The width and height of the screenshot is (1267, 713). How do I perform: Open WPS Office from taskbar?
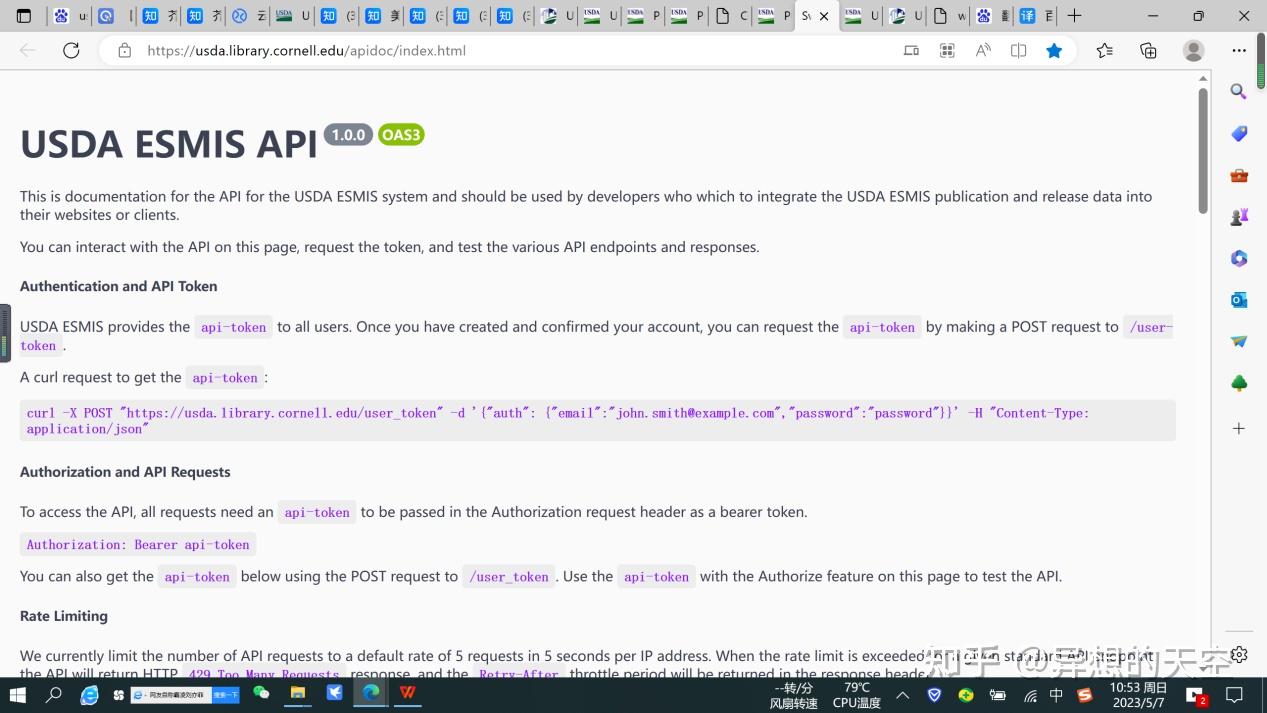[408, 693]
